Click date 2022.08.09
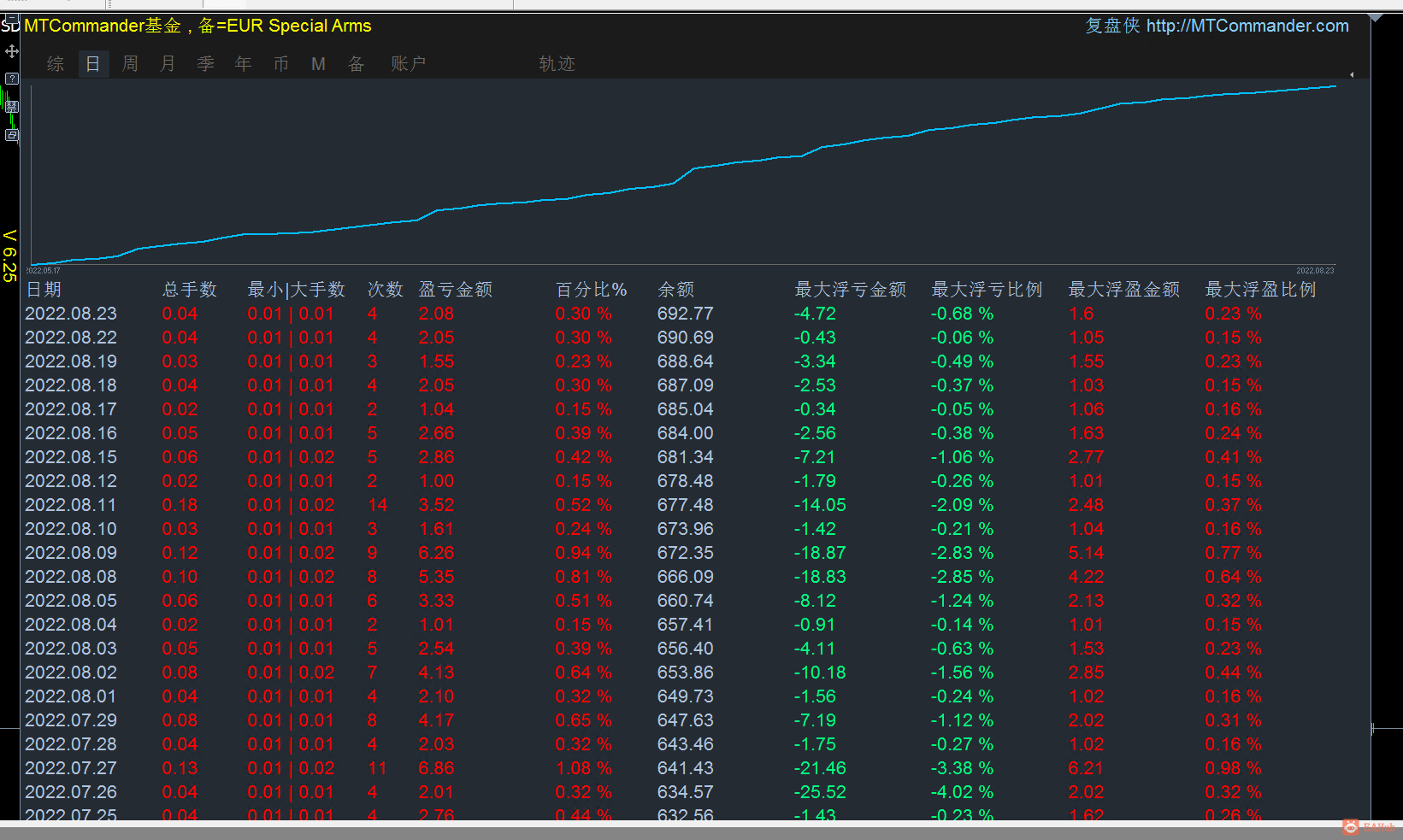This screenshot has width=1403, height=840. (x=71, y=553)
